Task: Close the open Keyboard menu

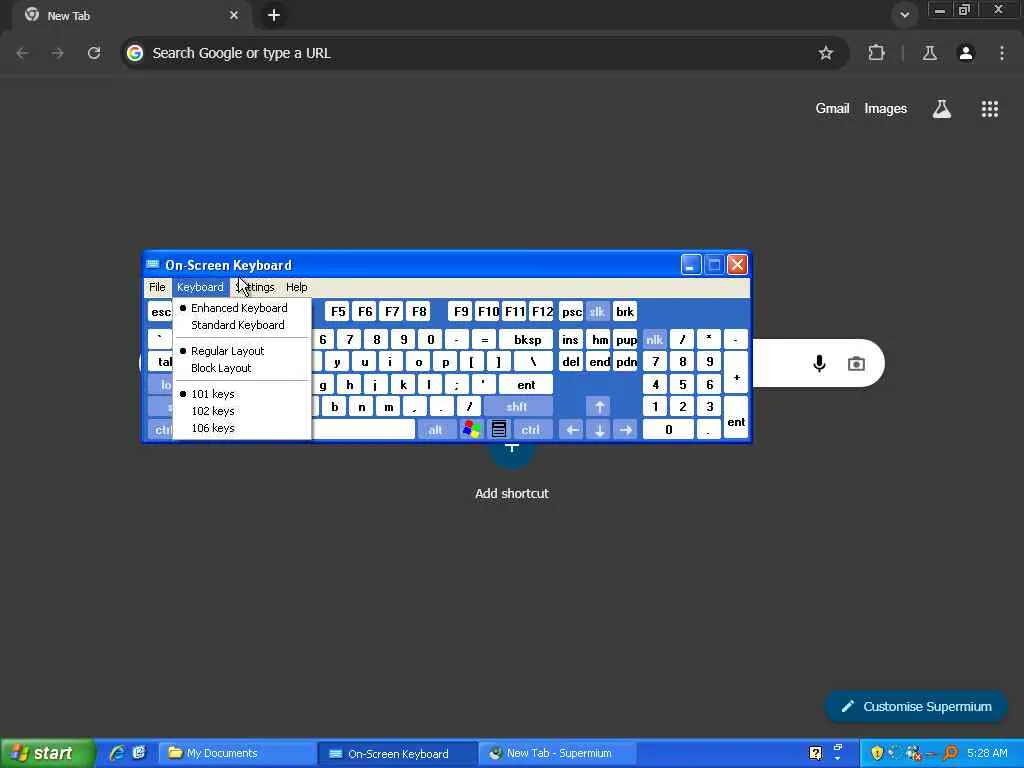Action: pos(200,287)
